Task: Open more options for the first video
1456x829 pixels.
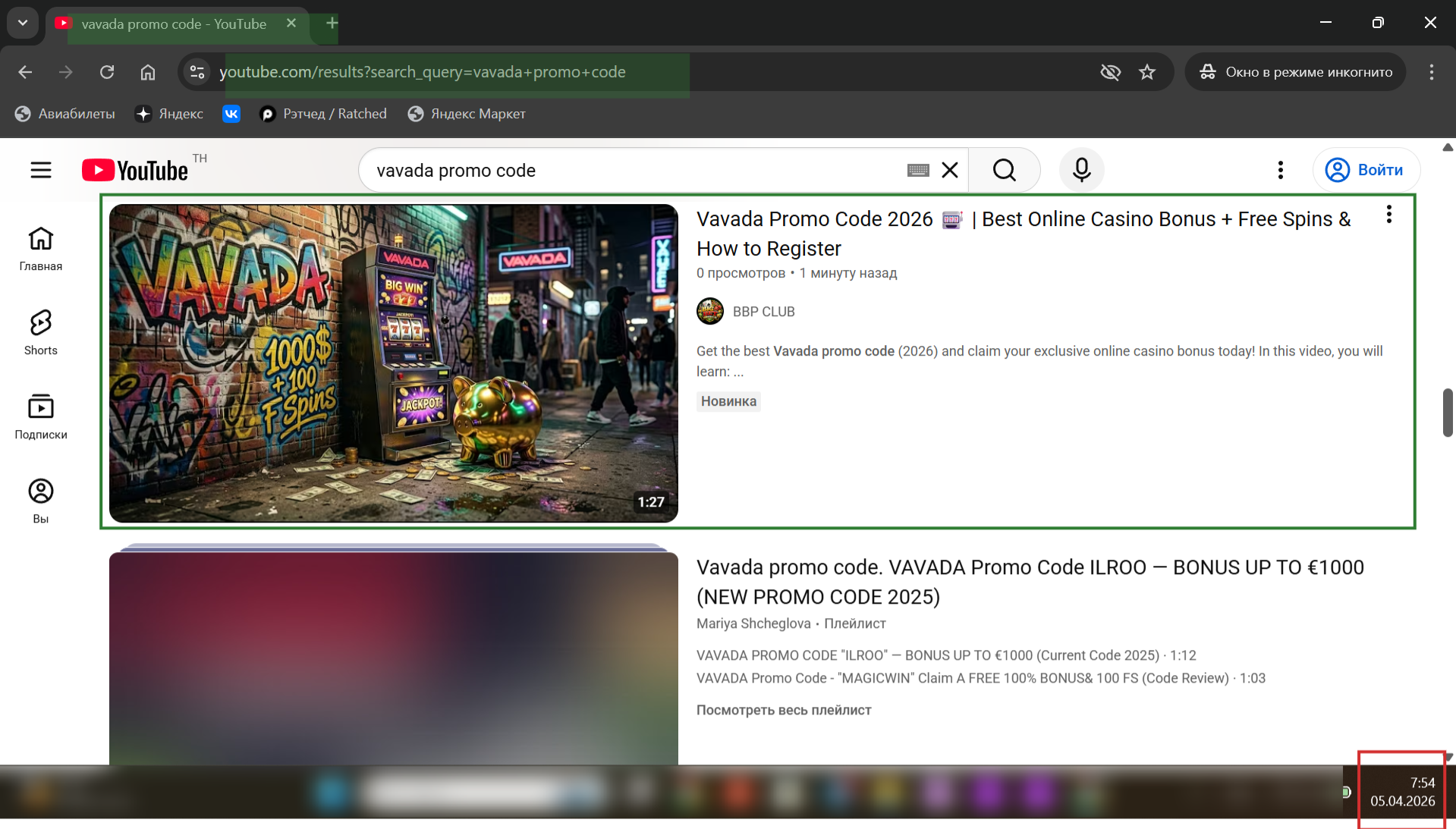Action: click(1388, 215)
